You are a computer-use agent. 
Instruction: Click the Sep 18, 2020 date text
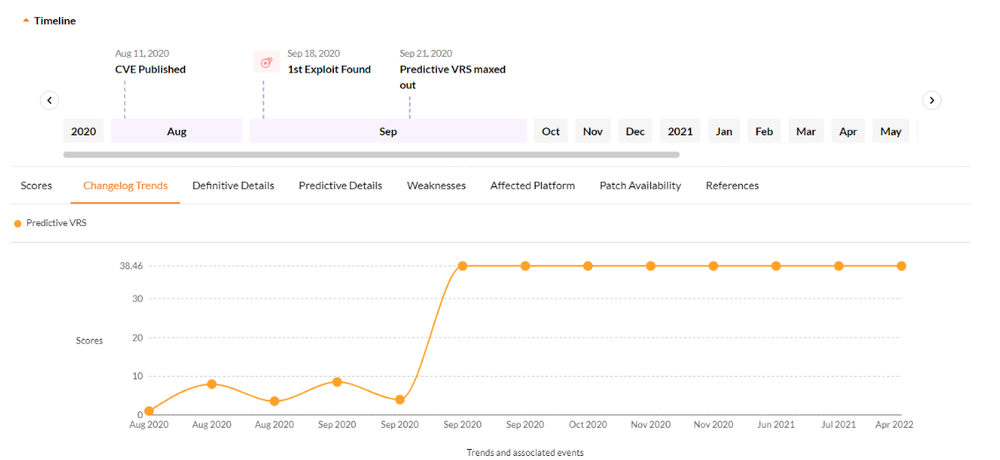pyautogui.click(x=314, y=54)
